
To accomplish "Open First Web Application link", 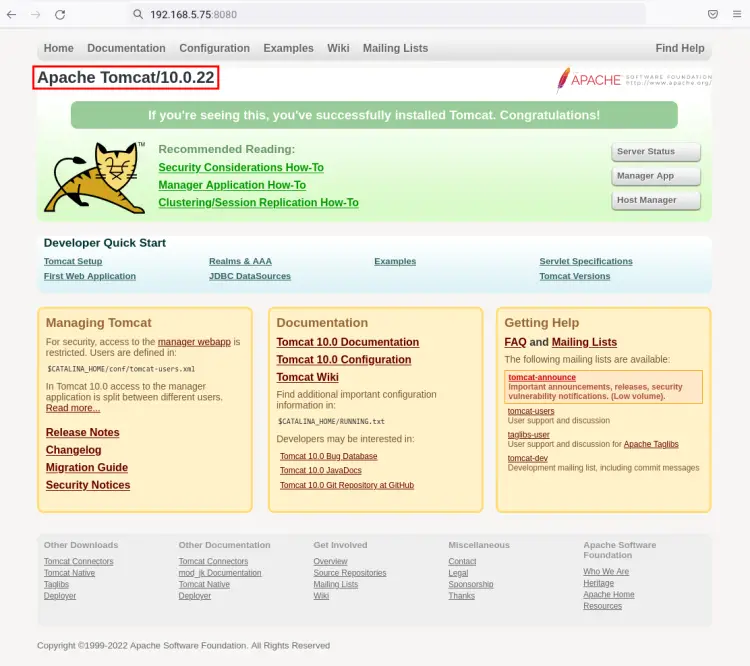I will click(89, 276).
